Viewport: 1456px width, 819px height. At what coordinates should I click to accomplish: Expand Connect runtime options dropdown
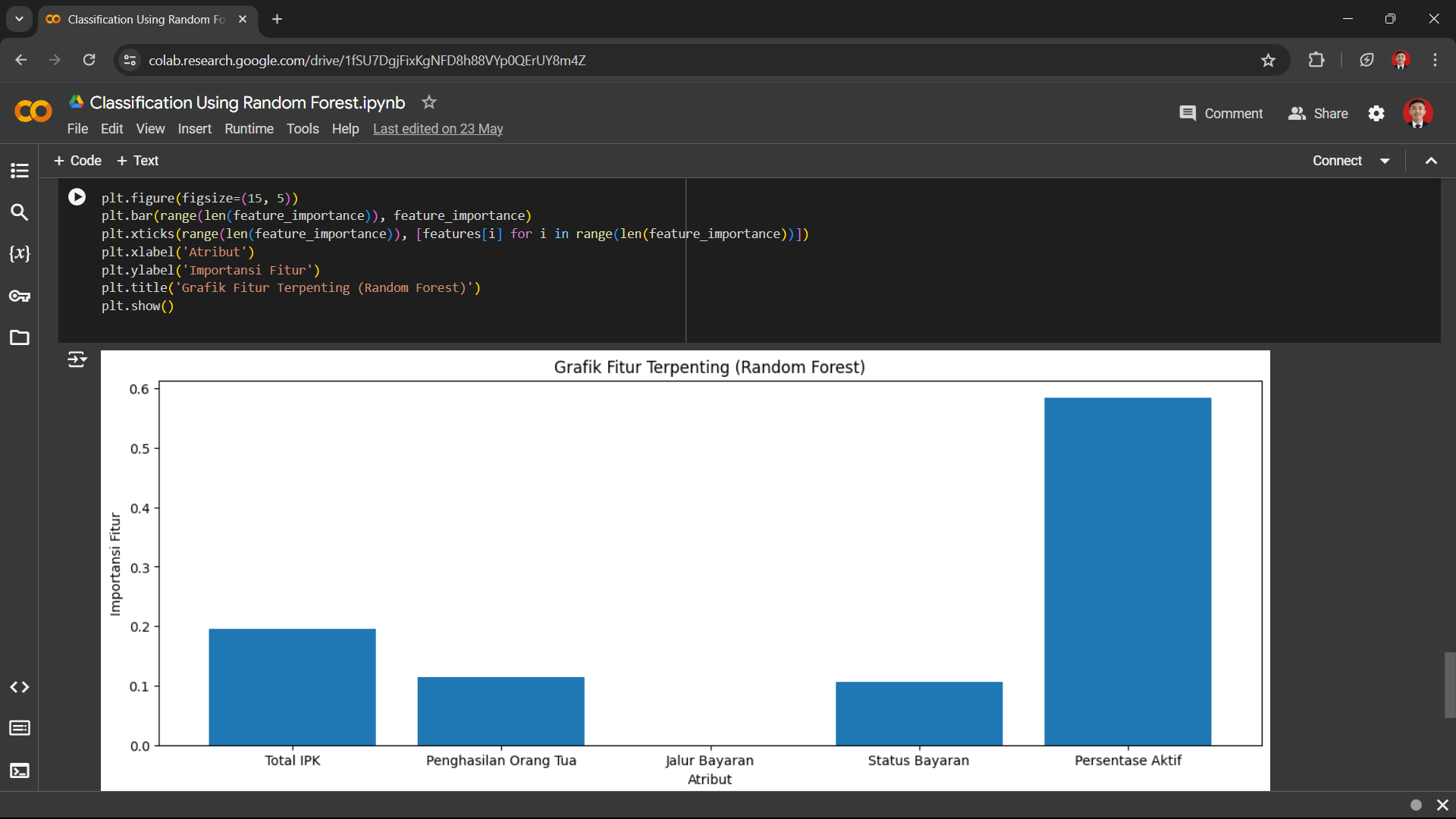pyautogui.click(x=1385, y=161)
